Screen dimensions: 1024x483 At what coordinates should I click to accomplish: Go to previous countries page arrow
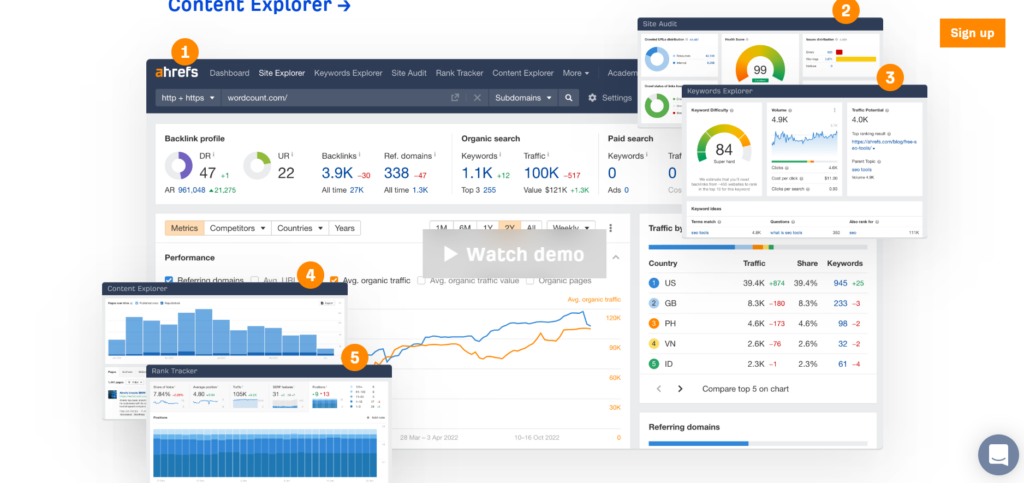[659, 388]
